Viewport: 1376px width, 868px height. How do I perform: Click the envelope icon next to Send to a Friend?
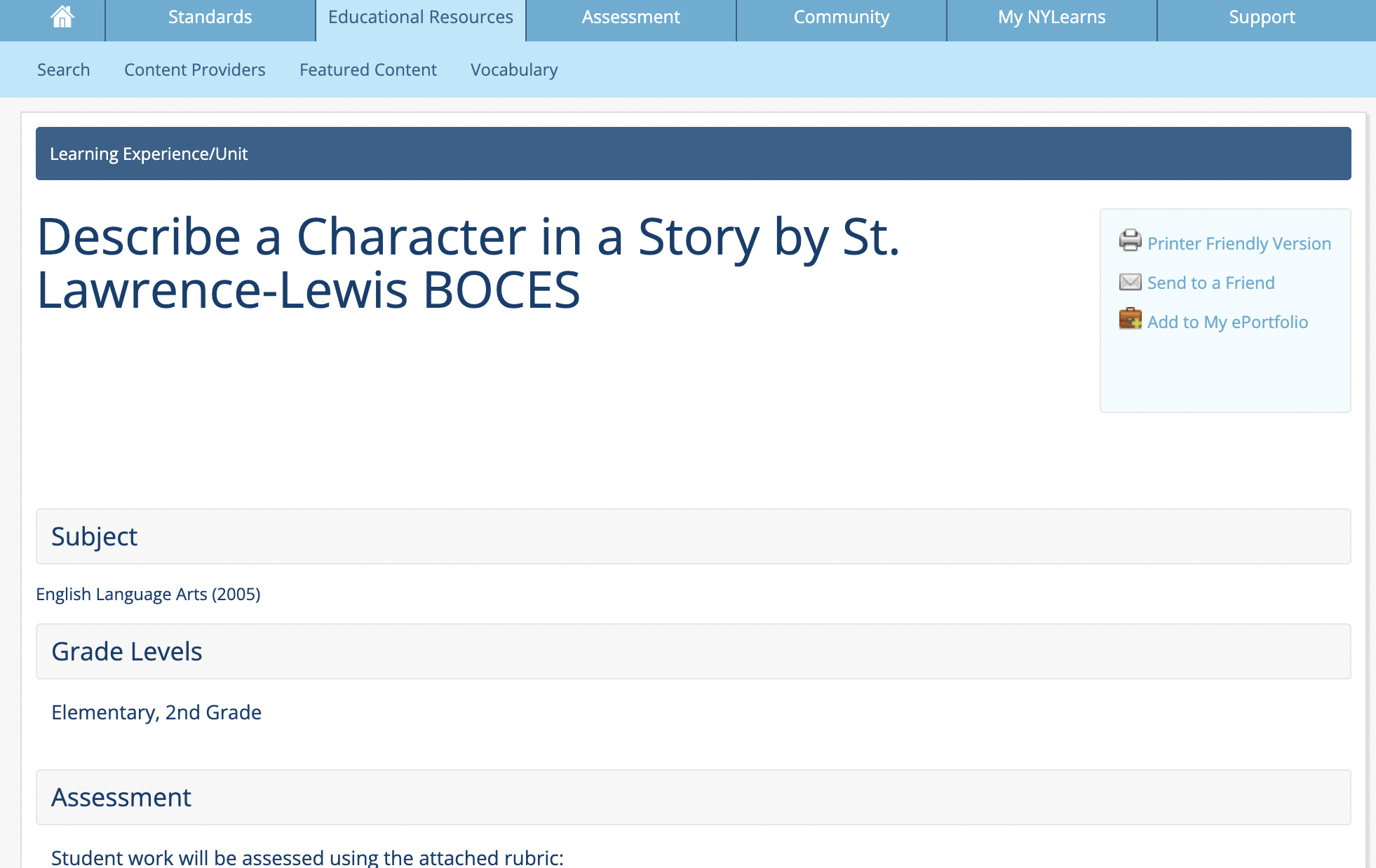1130,282
